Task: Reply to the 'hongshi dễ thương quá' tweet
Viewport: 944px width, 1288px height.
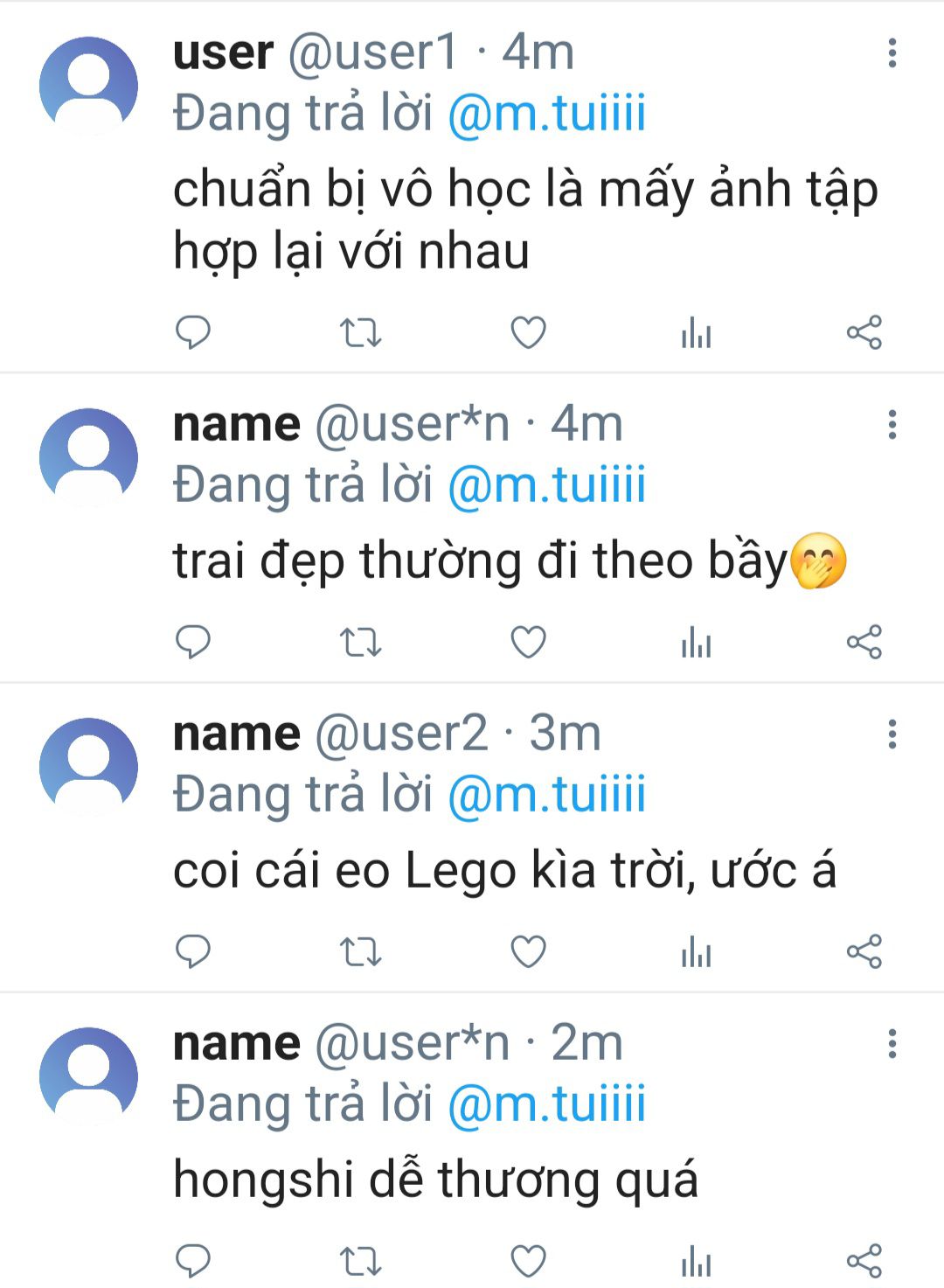Action: point(193,1261)
